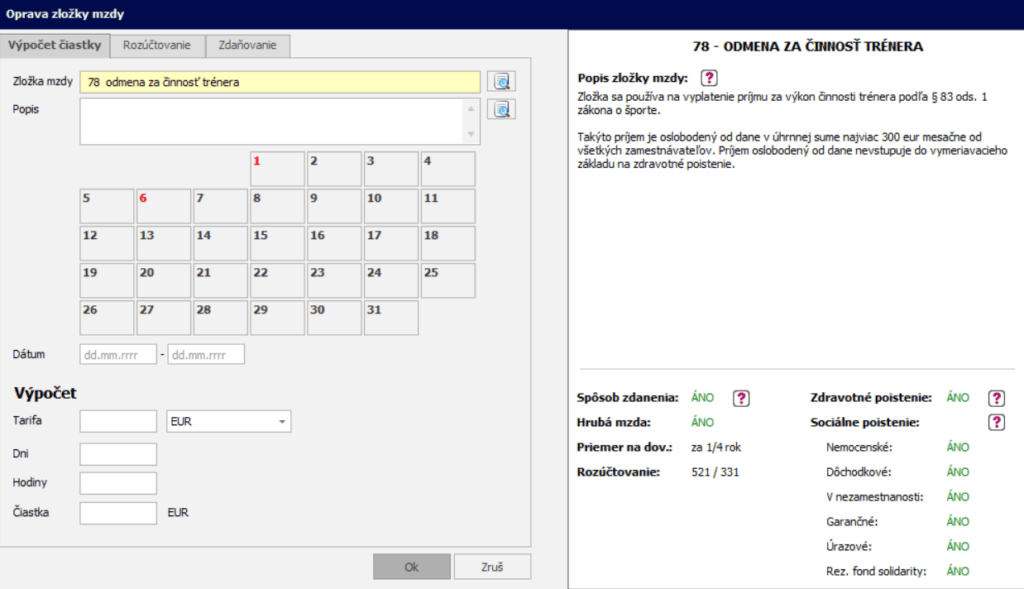Click the Čiastka amount field
This screenshot has height=589, width=1024.
point(118,513)
